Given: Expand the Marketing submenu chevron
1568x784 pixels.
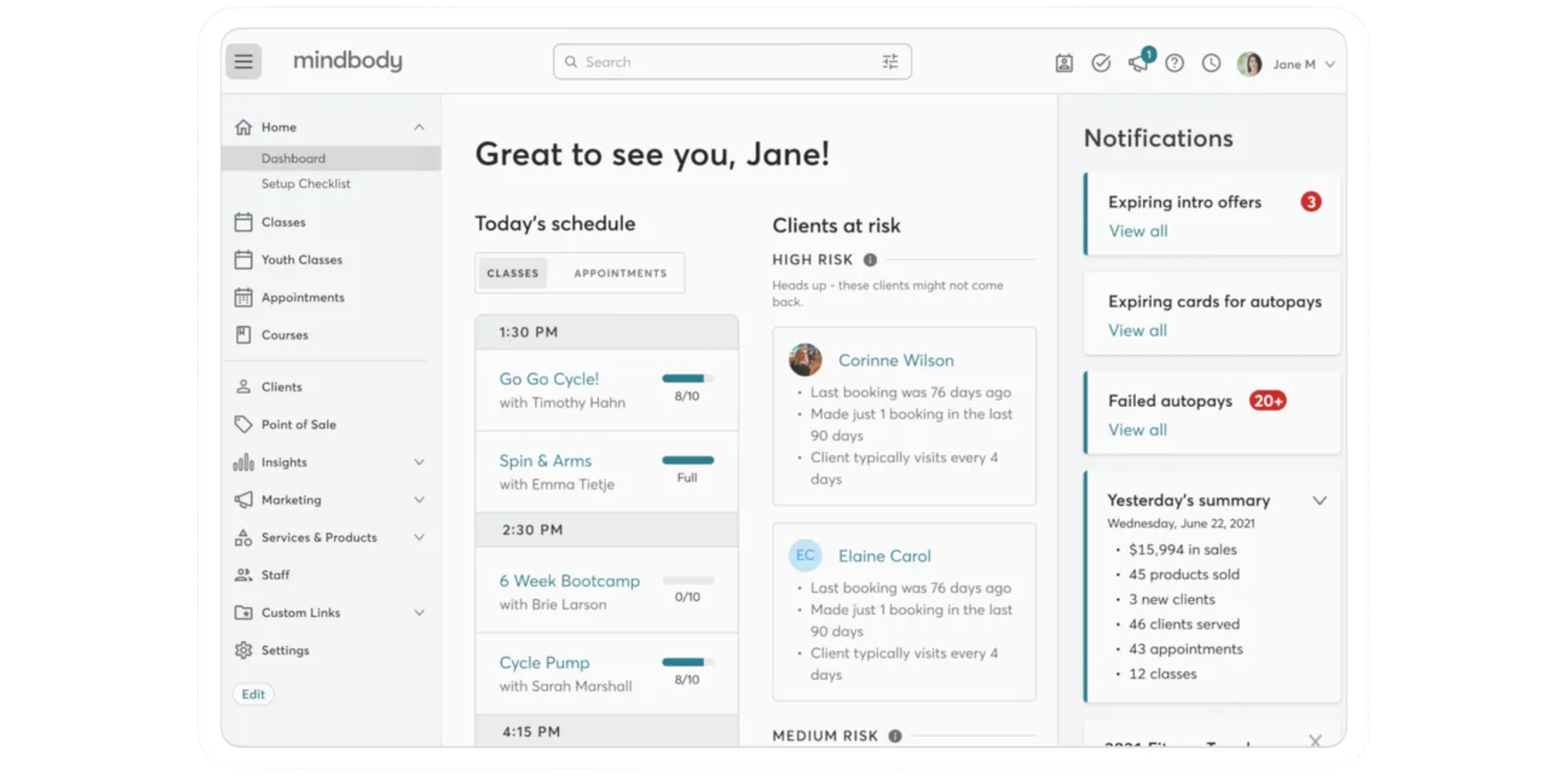Looking at the screenshot, I should tap(419, 499).
